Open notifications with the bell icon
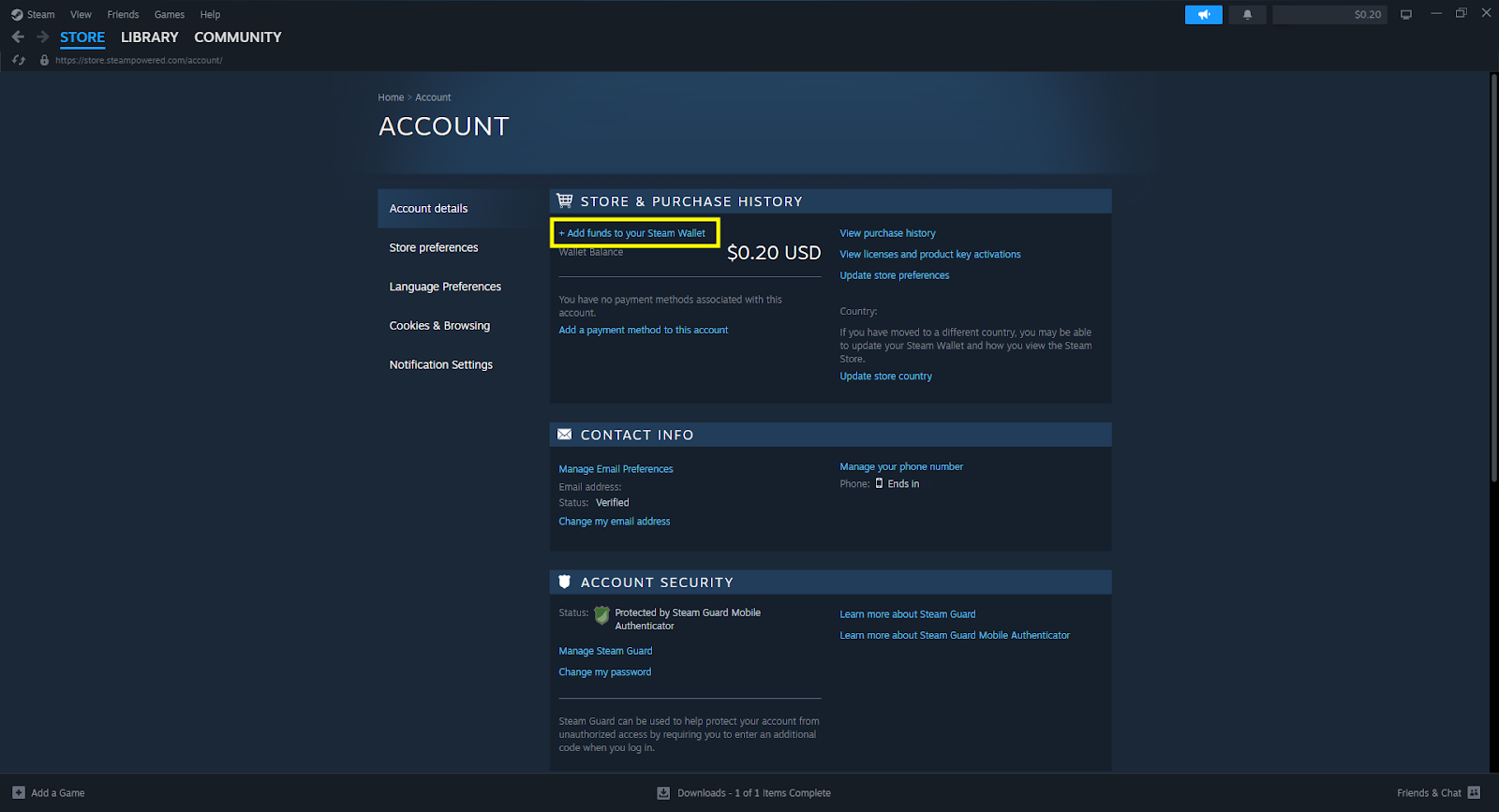Screen dimensions: 1499x812 1247,15
